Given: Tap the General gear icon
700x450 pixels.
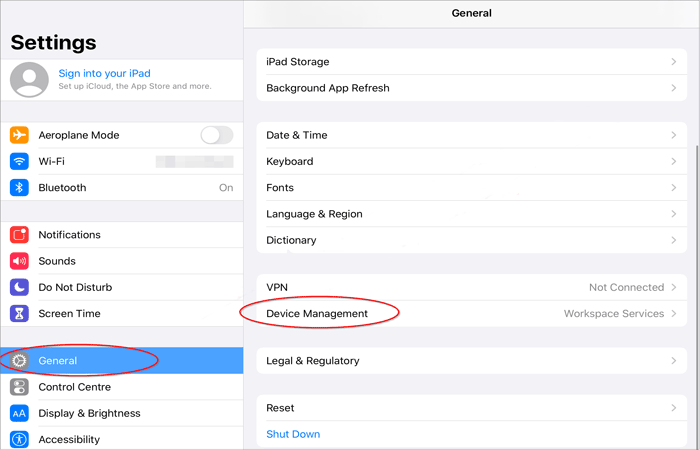Looking at the screenshot, I should (x=19, y=360).
